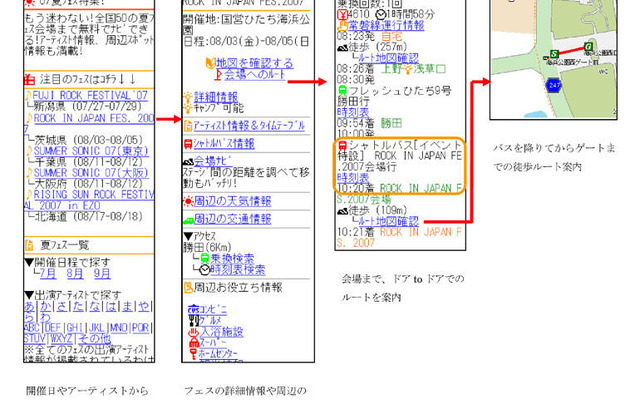Click the music note beside FUJI ROCK FESTIVAL
This screenshot has width=640, height=400.
point(28,96)
